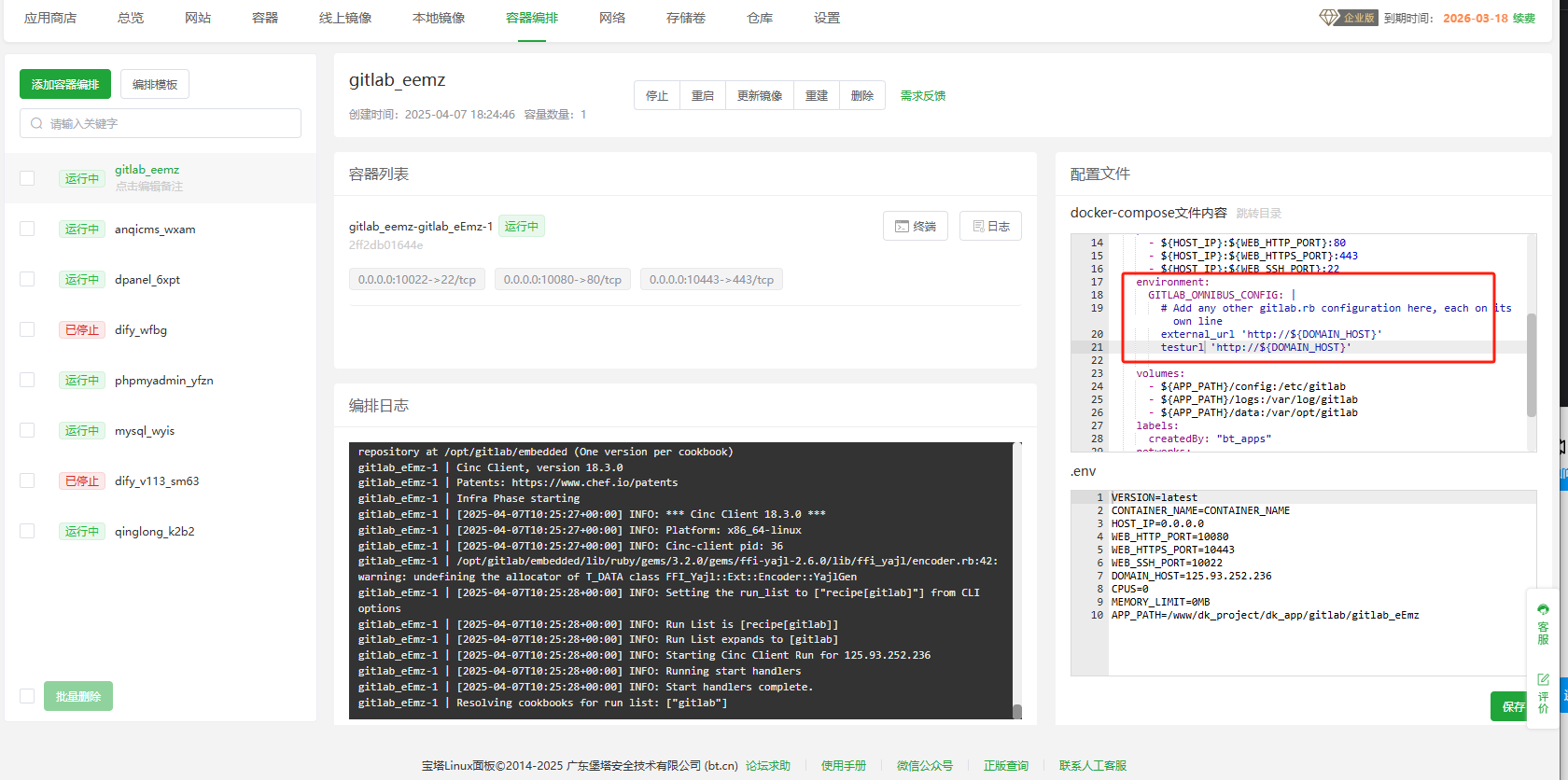The width and height of the screenshot is (1568, 780).
Task: Click the docker-compose editor scrollbar
Action: [1531, 364]
